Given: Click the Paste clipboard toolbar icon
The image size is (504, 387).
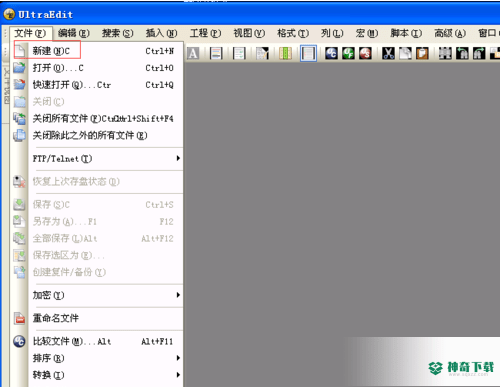Looking at the screenshot, I should click(x=422, y=53).
